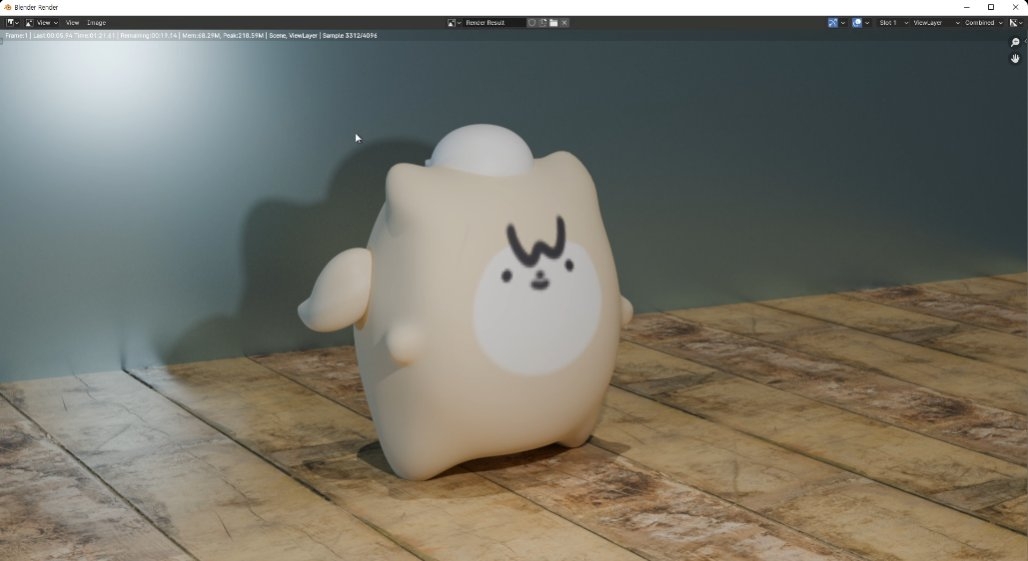
Task: Open the View menu
Action: (72, 22)
